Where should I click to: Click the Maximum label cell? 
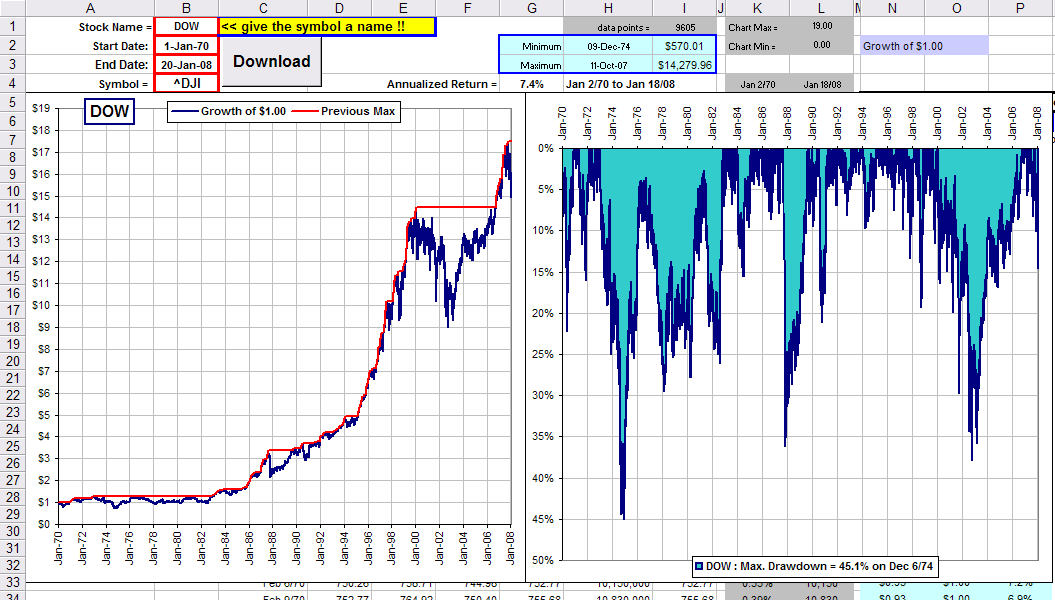click(532, 65)
